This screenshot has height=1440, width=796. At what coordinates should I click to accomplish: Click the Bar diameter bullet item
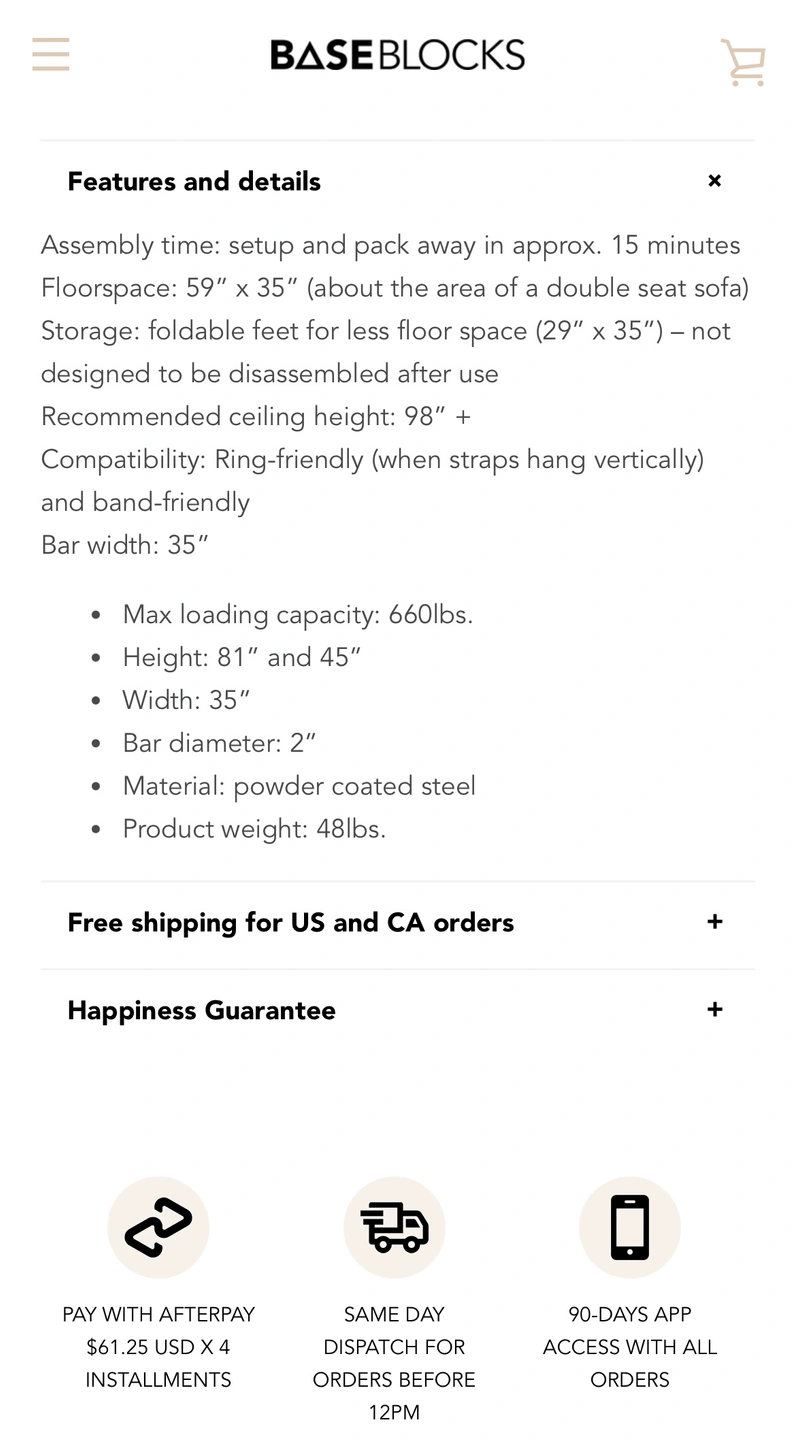tap(219, 743)
